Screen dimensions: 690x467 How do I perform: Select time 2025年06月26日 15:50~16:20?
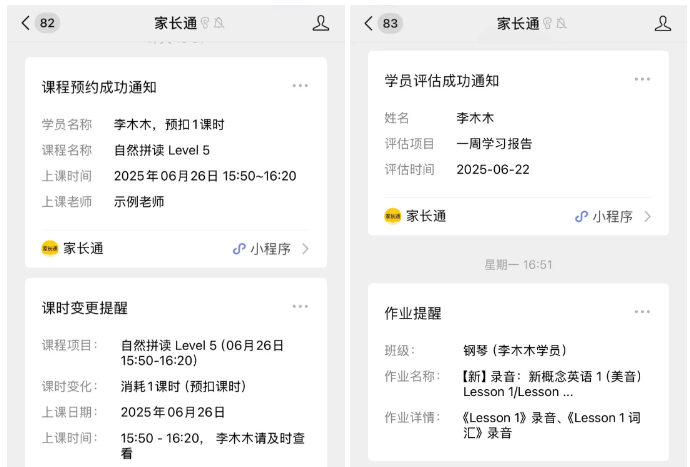[x=205, y=176]
